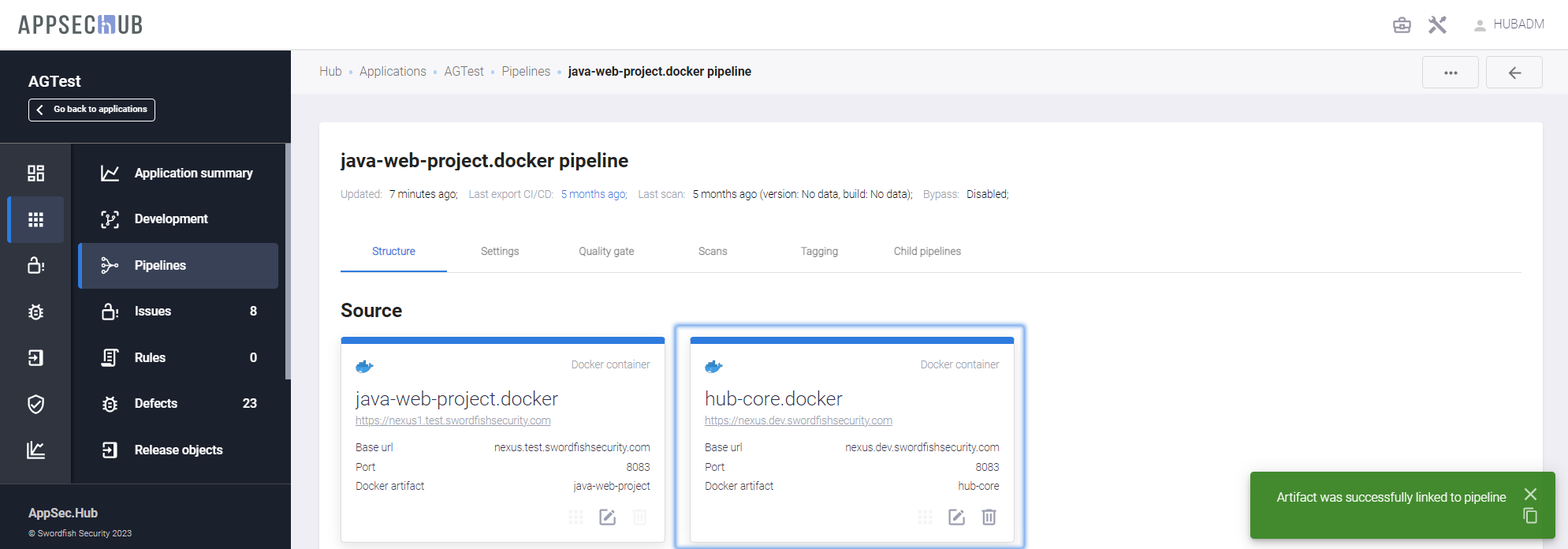Open the briefcase icon in top header
The width and height of the screenshot is (1568, 549).
pos(1402,25)
